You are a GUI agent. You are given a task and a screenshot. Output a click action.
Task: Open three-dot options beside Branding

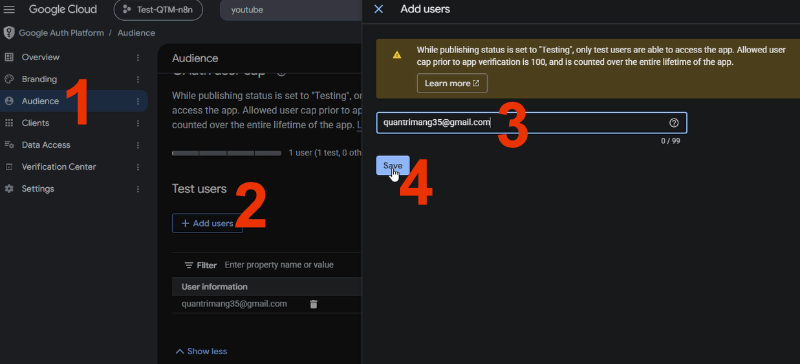(x=138, y=79)
